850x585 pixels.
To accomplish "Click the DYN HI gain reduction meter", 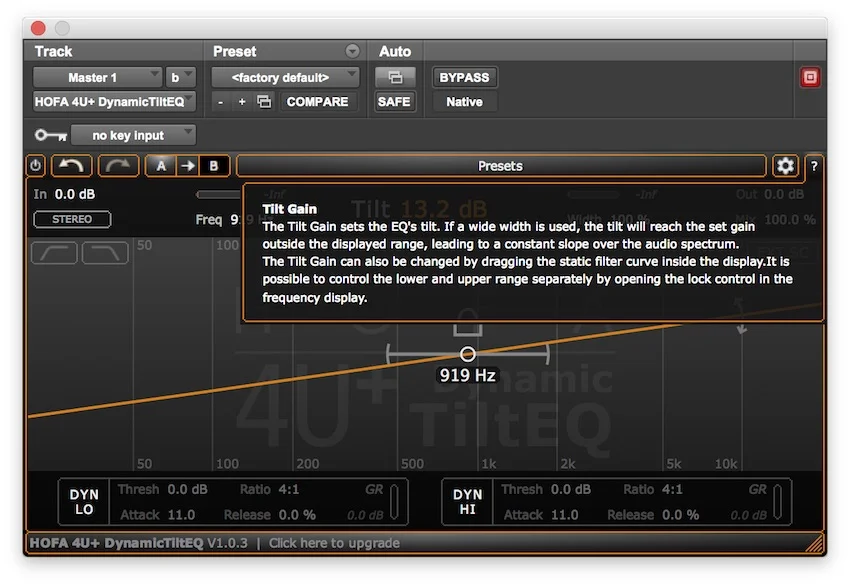I will click(x=777, y=502).
